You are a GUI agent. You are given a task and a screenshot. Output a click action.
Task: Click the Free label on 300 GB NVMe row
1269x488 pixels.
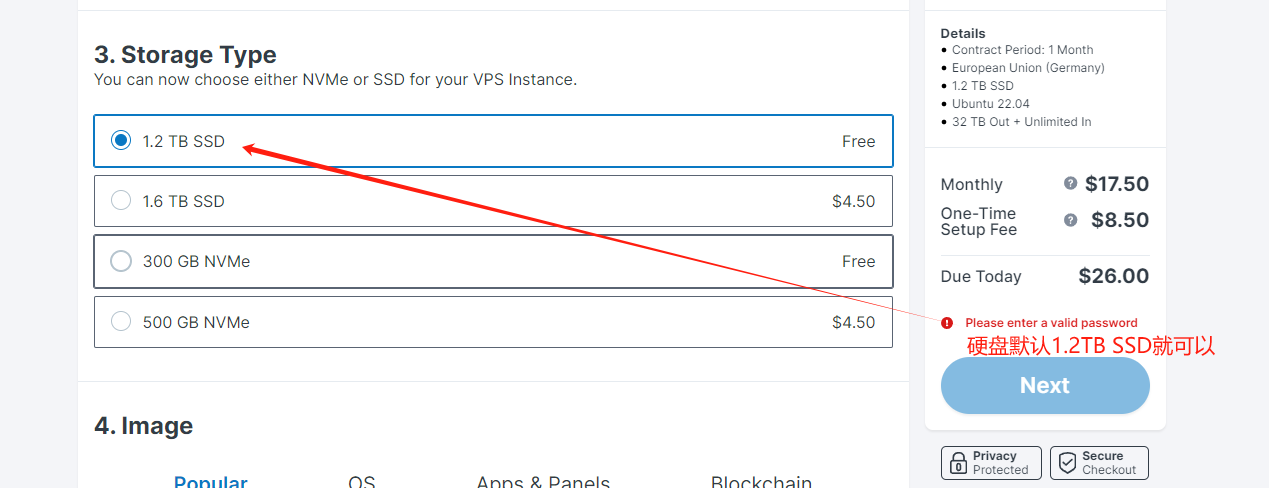tap(858, 261)
